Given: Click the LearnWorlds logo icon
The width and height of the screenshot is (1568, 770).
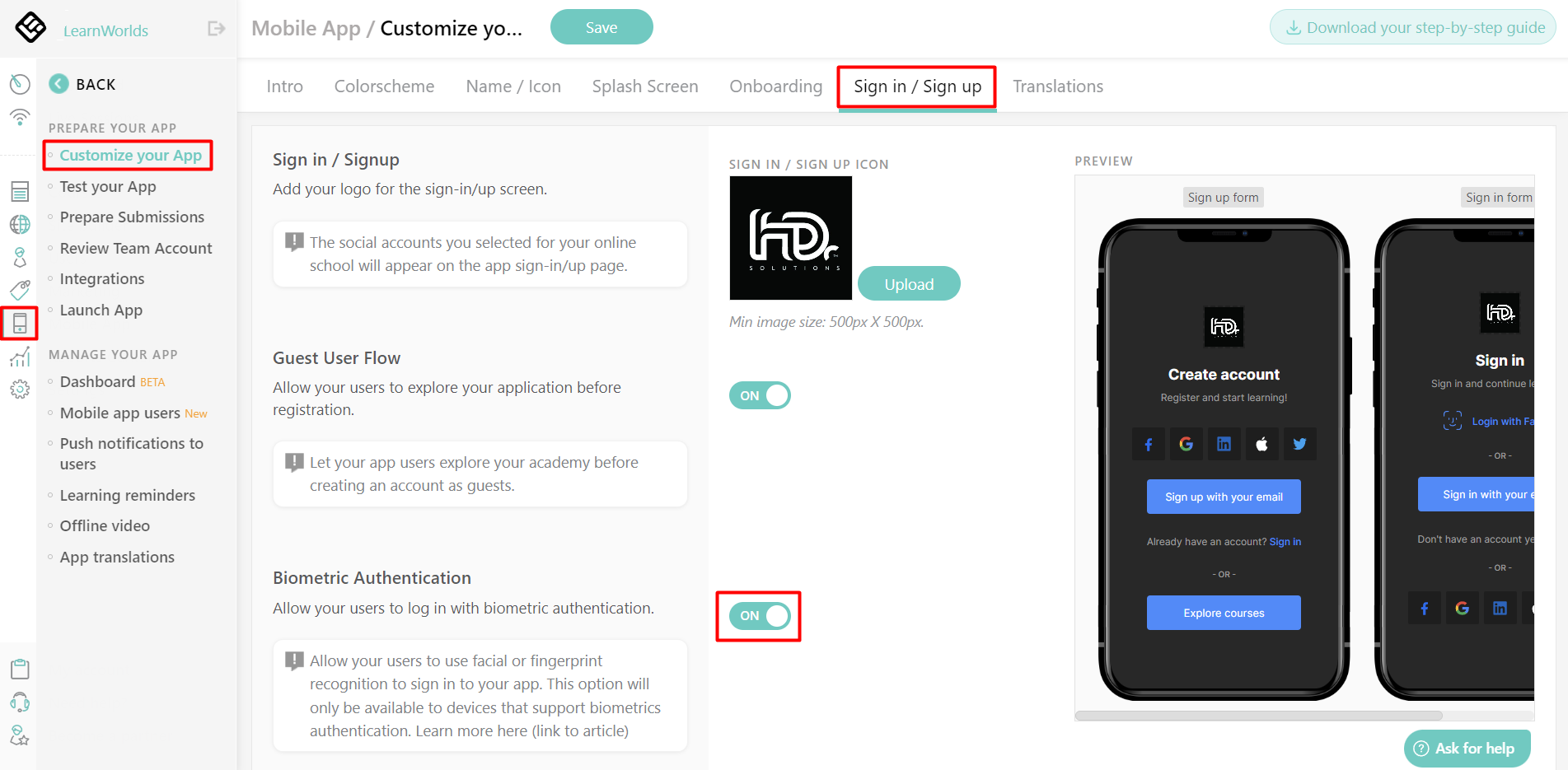Looking at the screenshot, I should tap(30, 28).
